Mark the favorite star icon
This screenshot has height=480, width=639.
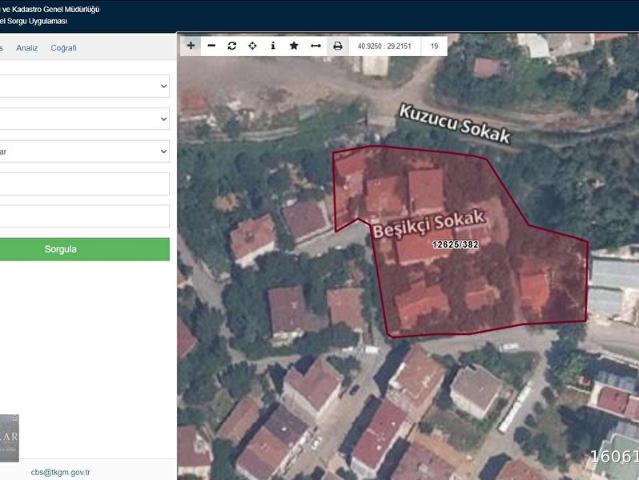coord(294,46)
